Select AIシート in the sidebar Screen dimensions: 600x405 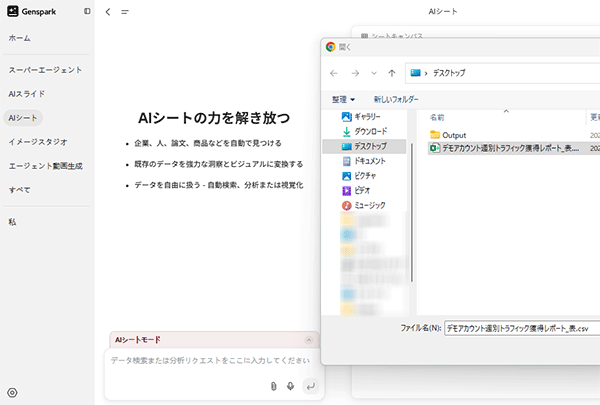[23, 118]
